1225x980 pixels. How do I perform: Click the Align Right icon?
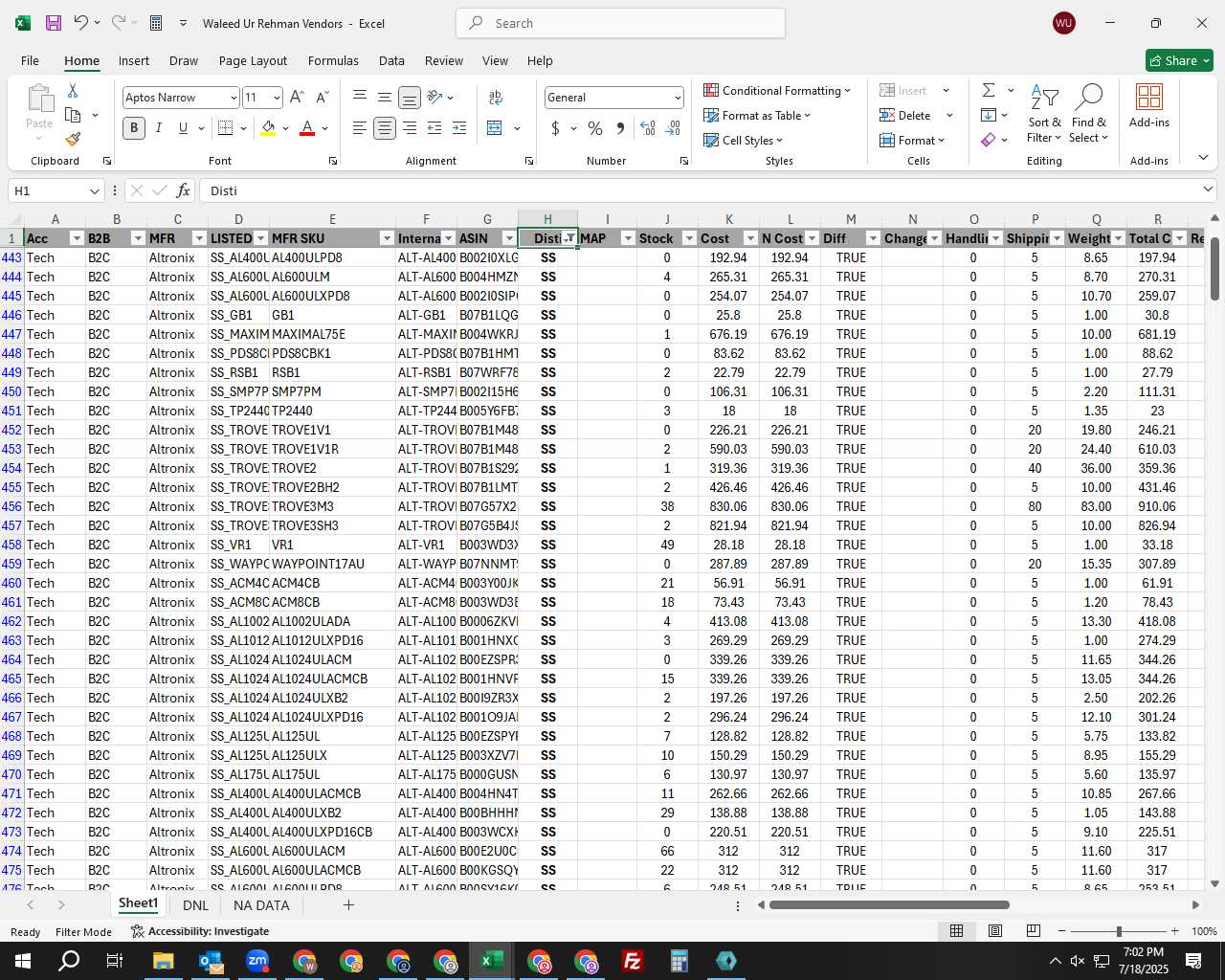410,127
